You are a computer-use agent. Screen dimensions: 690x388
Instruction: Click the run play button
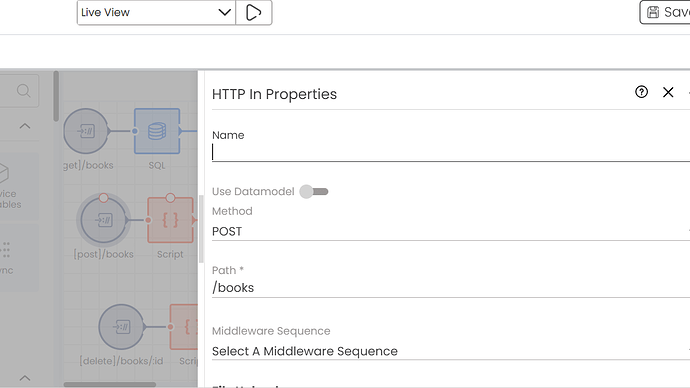point(253,12)
